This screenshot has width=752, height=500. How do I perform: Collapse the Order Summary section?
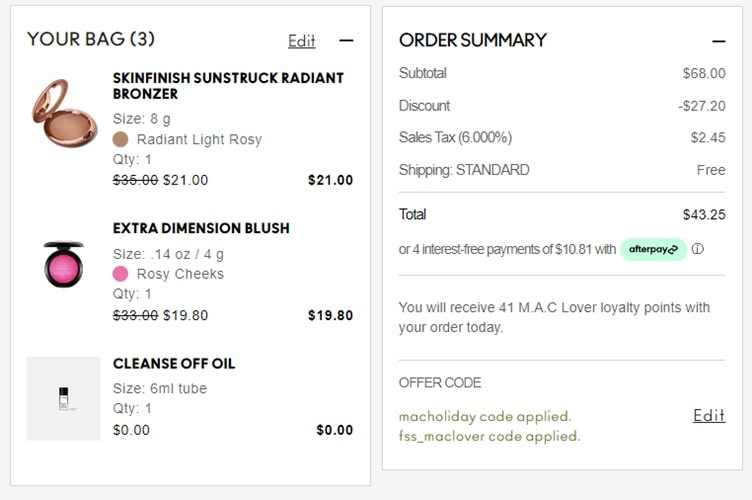[718, 41]
